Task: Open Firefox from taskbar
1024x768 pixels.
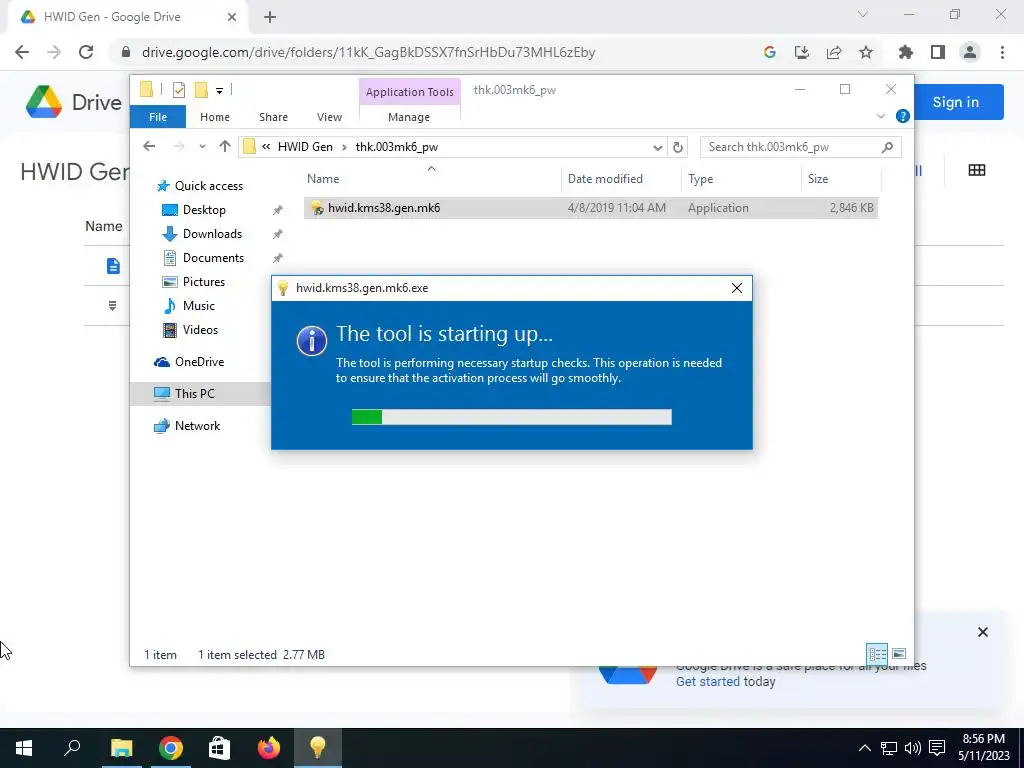Action: (x=268, y=748)
